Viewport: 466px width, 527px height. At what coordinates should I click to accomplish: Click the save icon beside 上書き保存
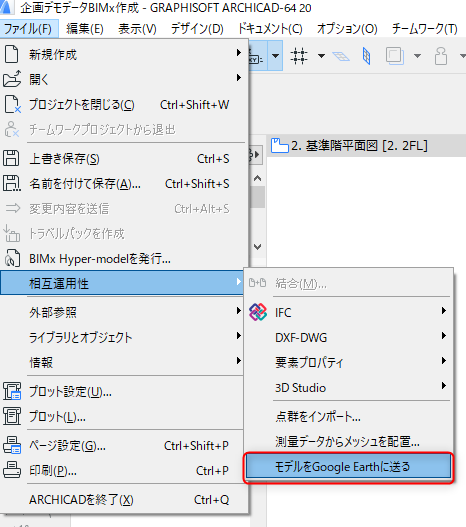pos(11,159)
